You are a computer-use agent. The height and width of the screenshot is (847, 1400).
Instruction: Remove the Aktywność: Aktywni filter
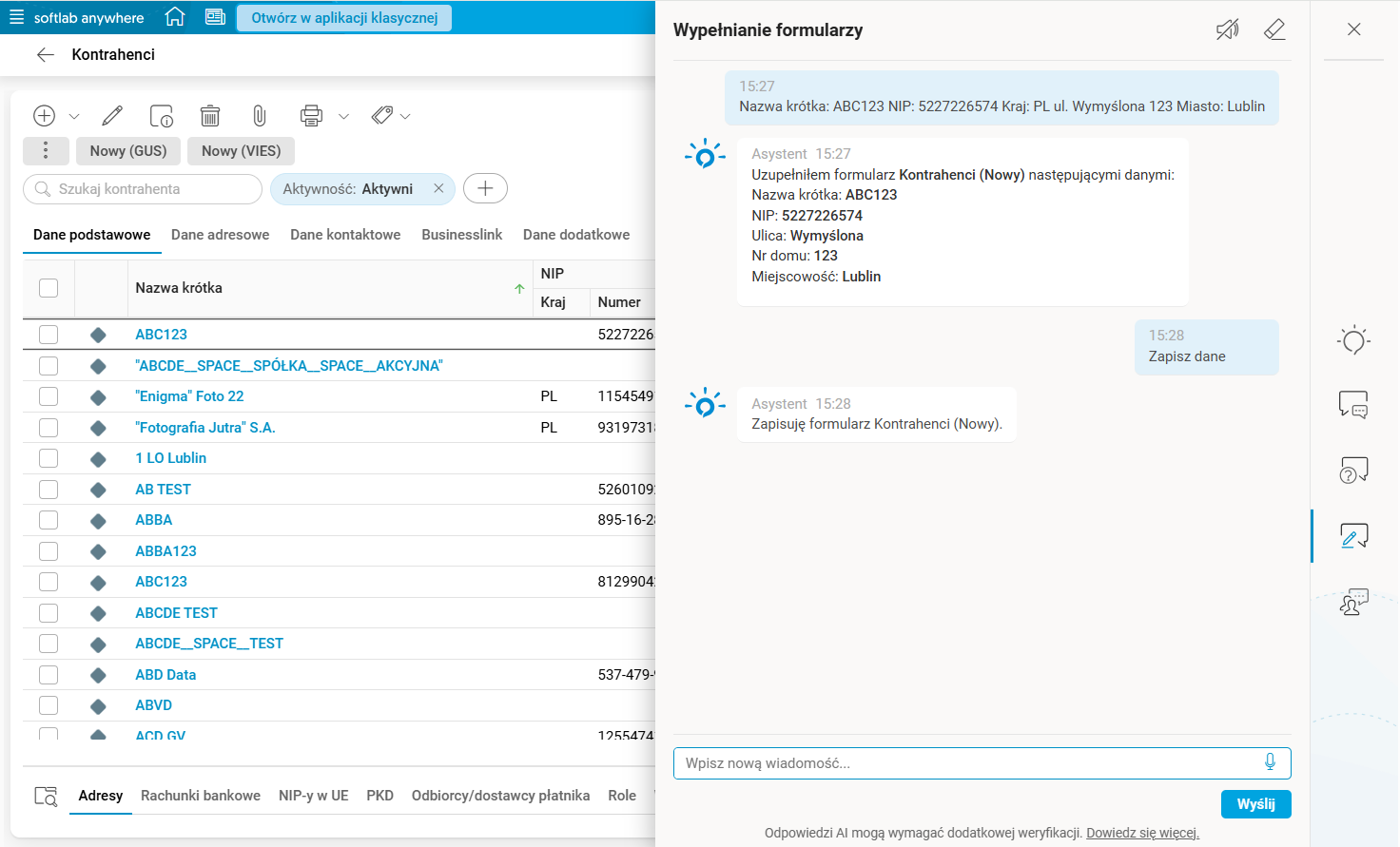[438, 188]
